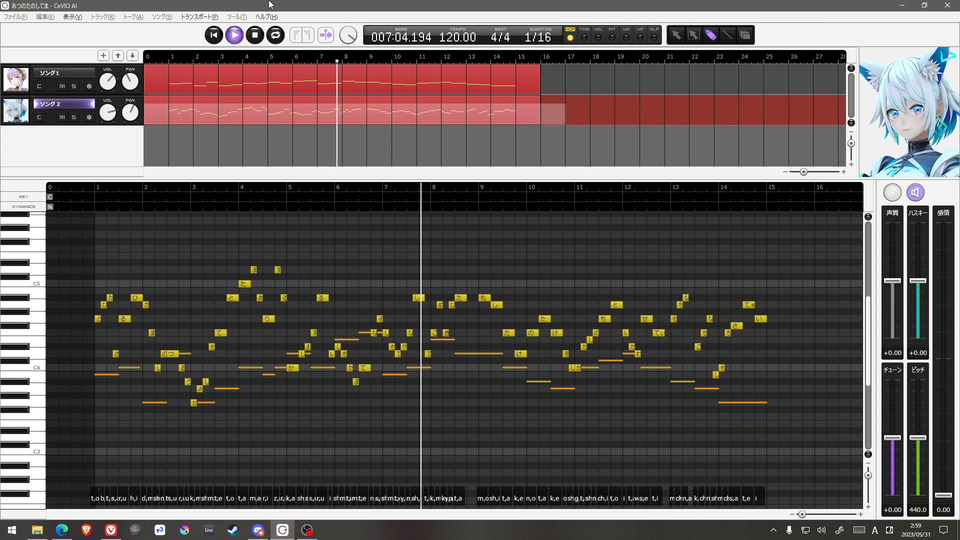Click the ピッチ slider handle

click(918, 438)
